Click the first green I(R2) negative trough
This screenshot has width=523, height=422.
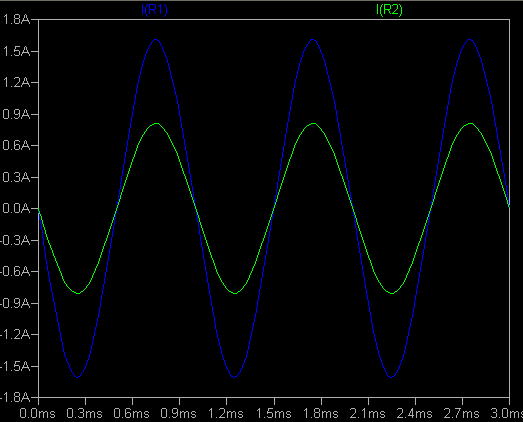78,293
